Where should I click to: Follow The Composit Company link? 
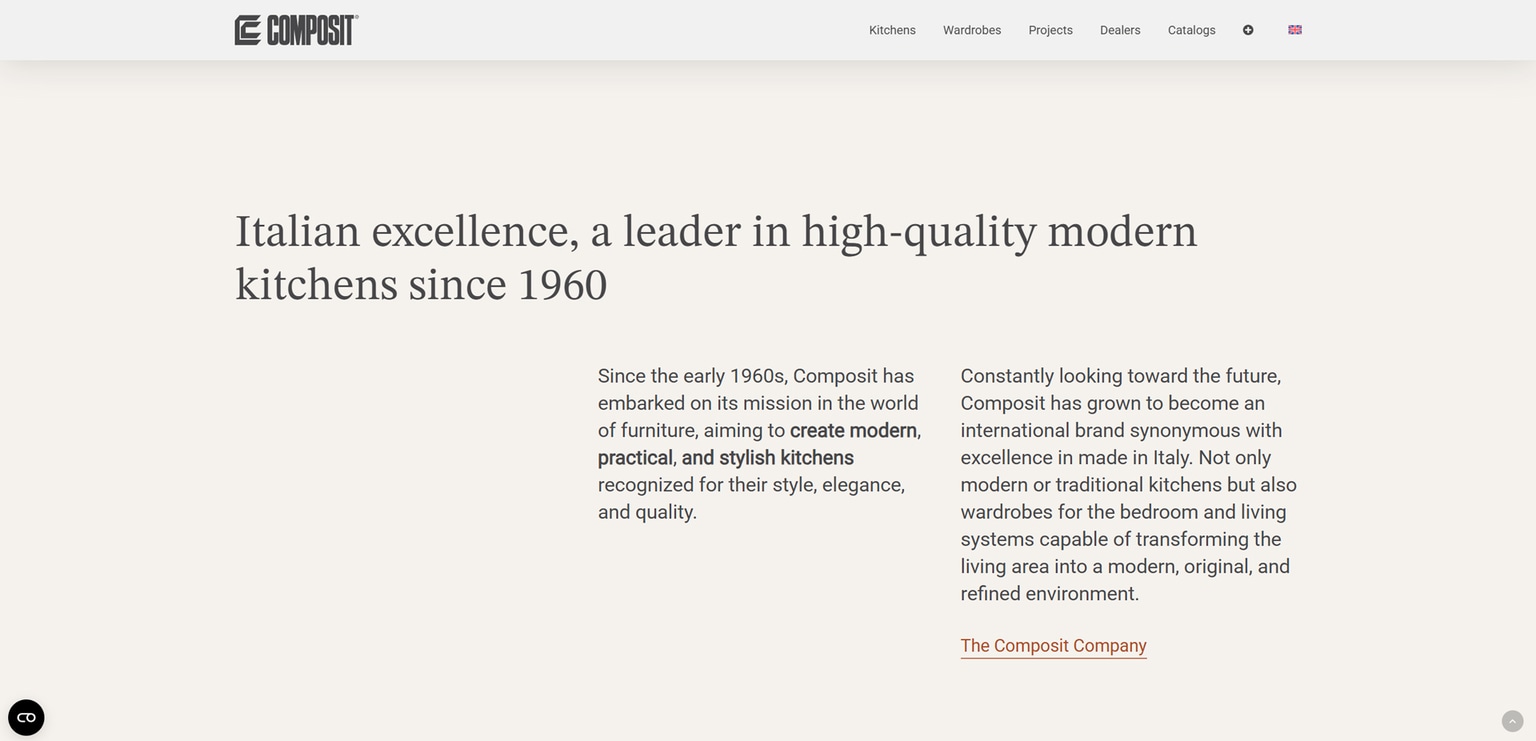[x=1053, y=646]
